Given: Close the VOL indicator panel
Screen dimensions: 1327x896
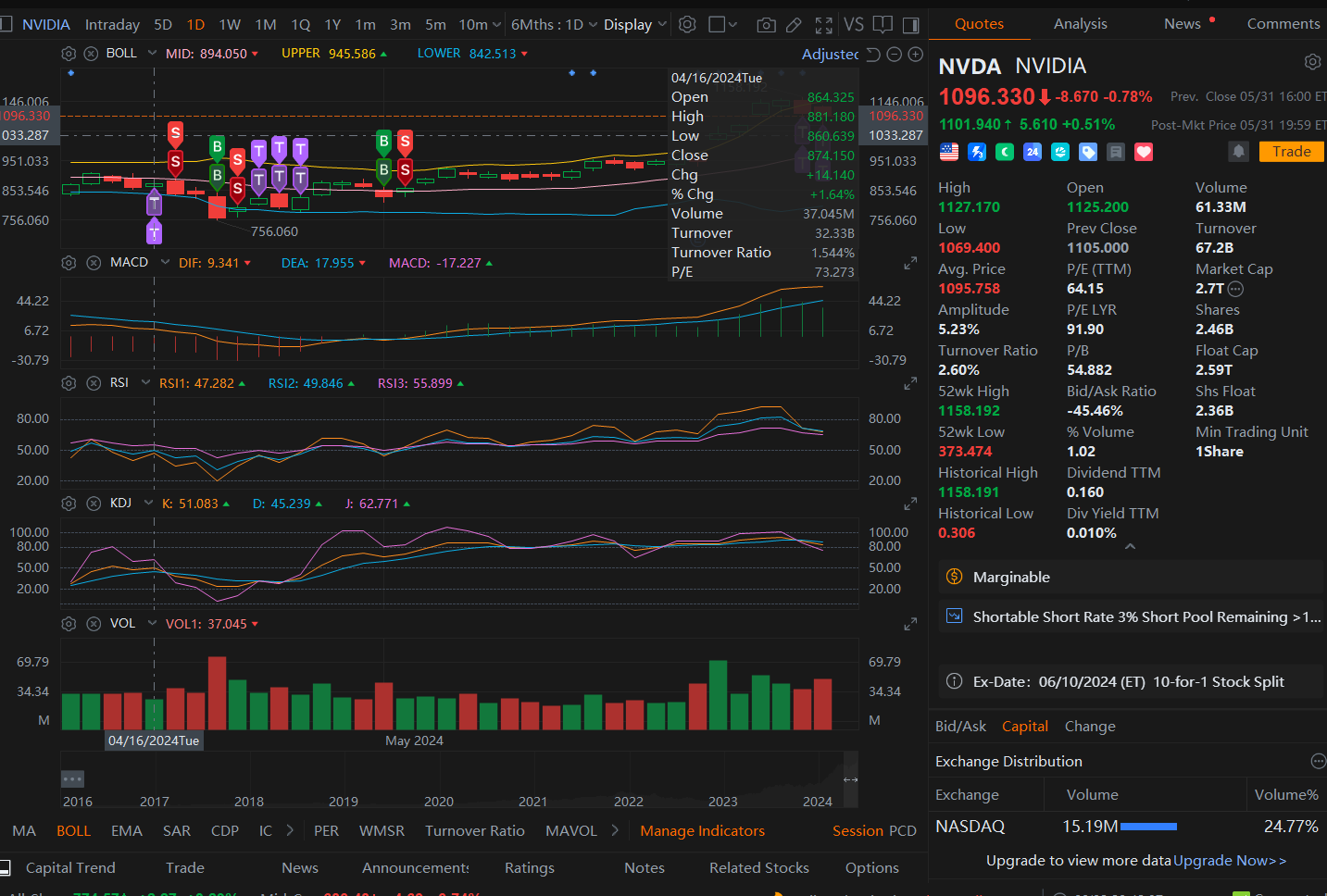Looking at the screenshot, I should point(94,624).
